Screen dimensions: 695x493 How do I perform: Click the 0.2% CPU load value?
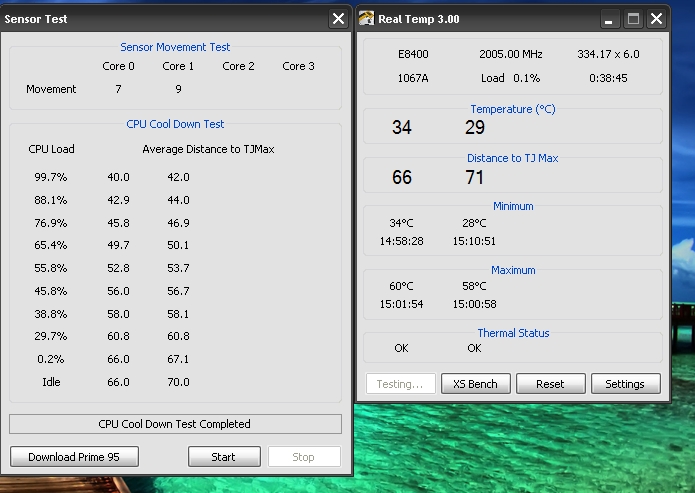[x=51, y=359]
